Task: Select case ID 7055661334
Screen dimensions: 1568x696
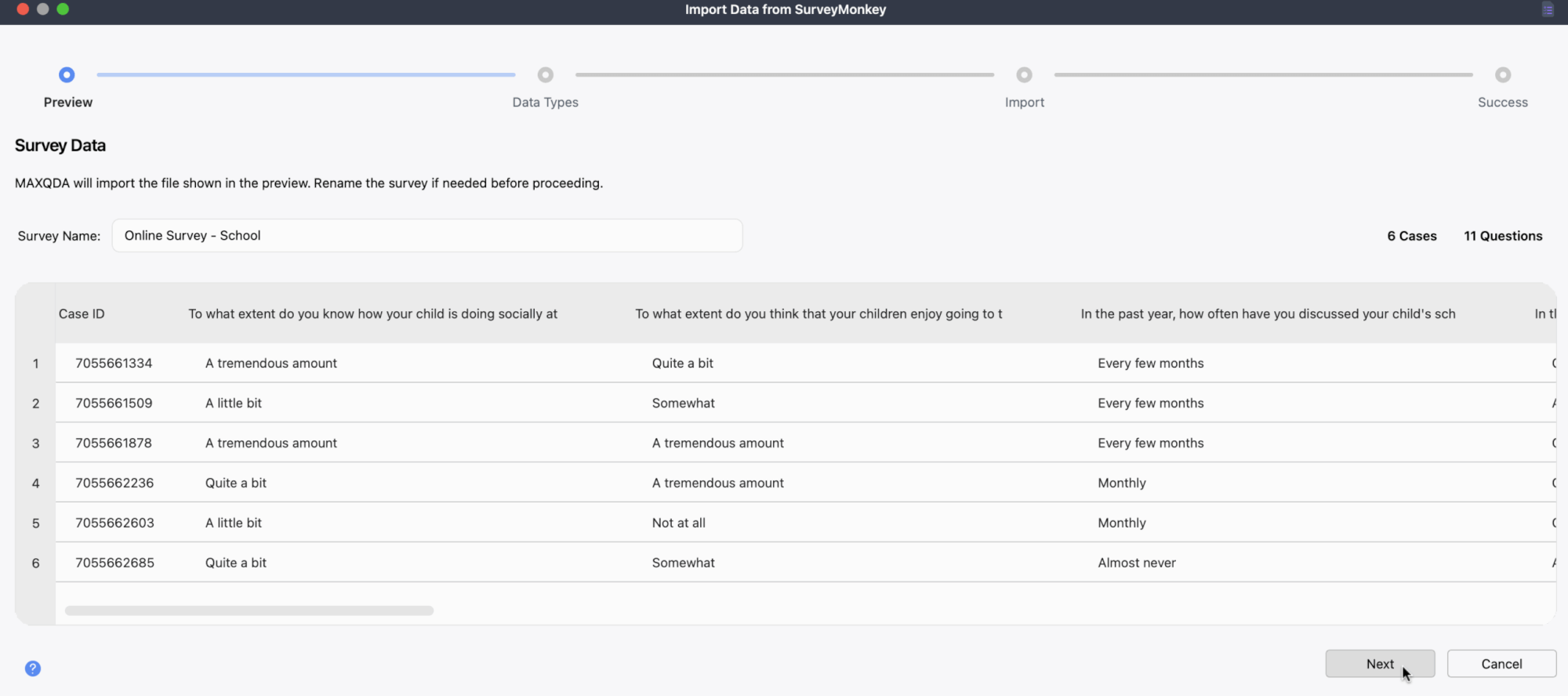Action: coord(114,363)
